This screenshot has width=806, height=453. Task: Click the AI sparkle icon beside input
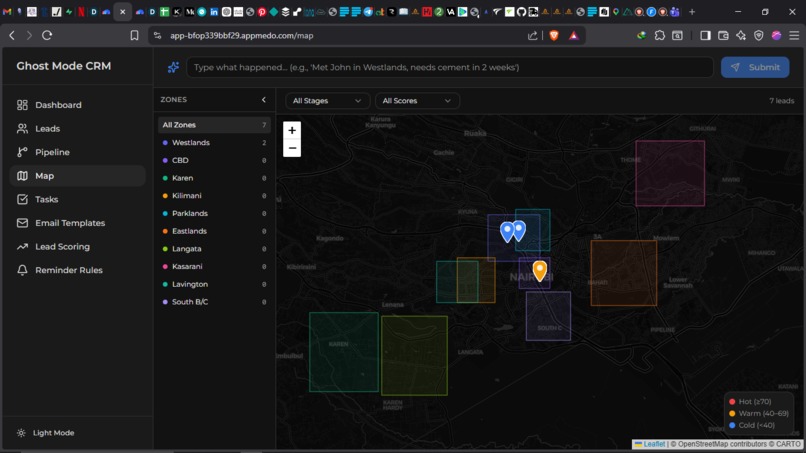(x=173, y=67)
